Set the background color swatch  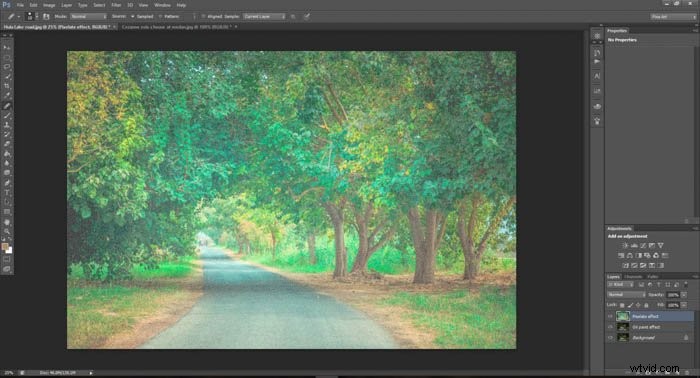[9, 250]
